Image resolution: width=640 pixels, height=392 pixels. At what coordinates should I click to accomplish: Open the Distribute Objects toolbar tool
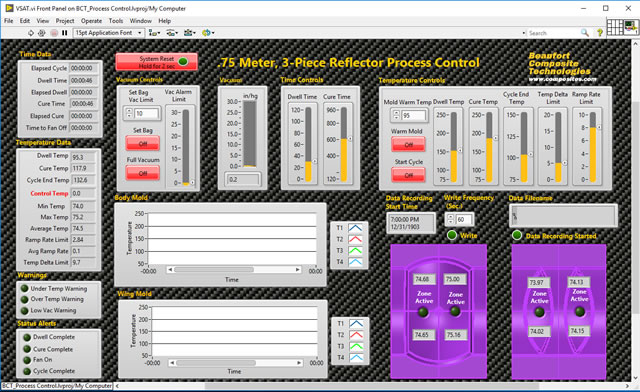tap(172, 33)
